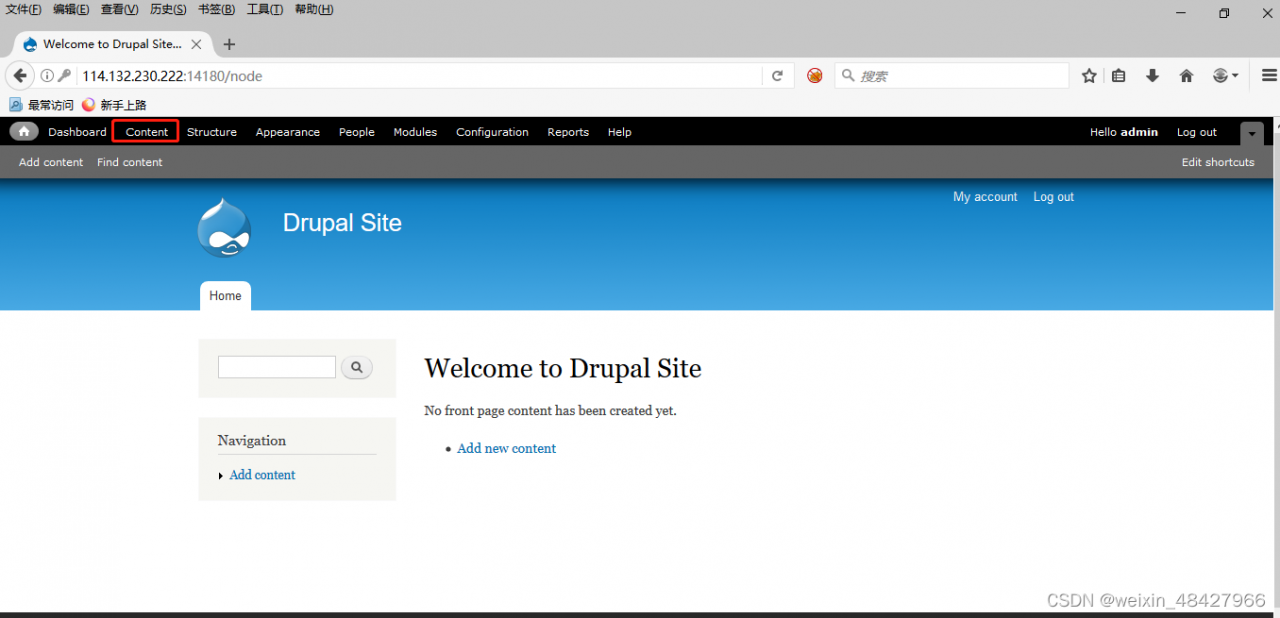
Task: Click the admin username link in the toolbar
Action: [1139, 132]
